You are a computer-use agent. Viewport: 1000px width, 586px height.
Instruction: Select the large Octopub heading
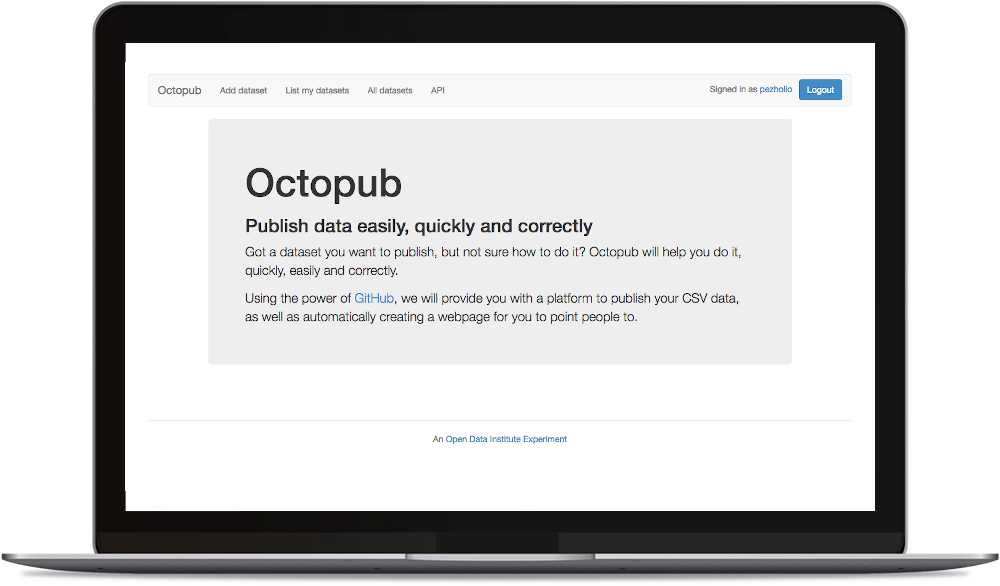[323, 184]
